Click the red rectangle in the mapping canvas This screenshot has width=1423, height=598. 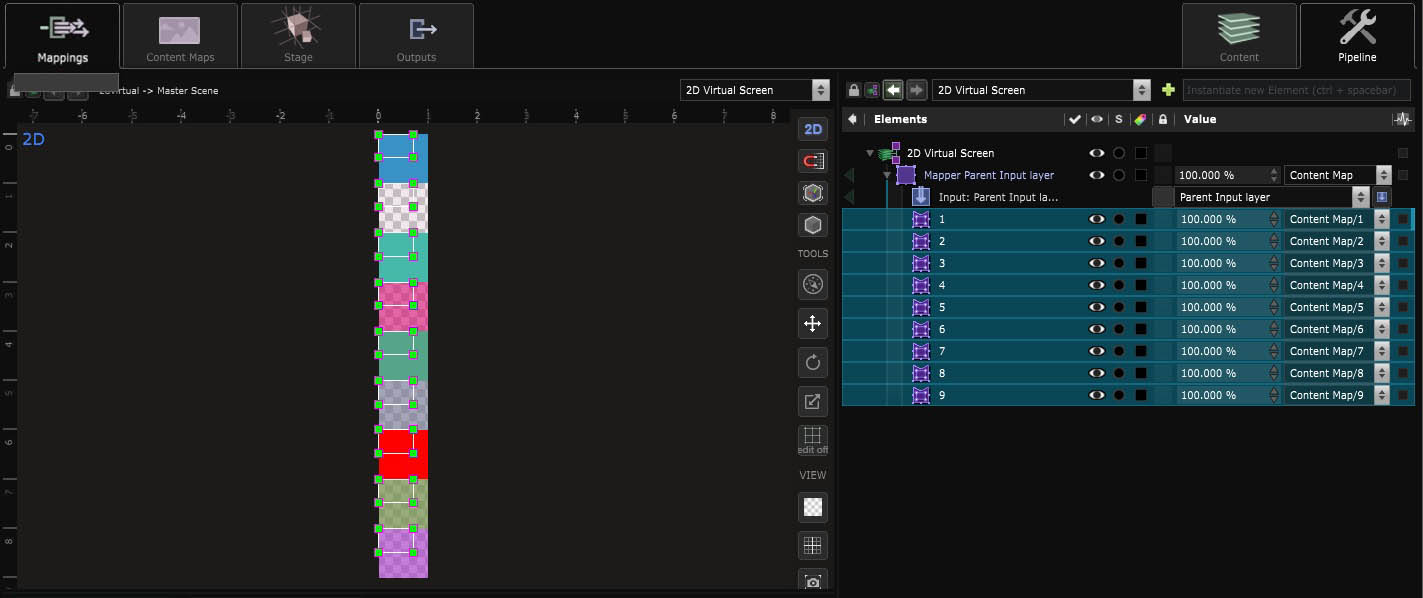pos(404,455)
